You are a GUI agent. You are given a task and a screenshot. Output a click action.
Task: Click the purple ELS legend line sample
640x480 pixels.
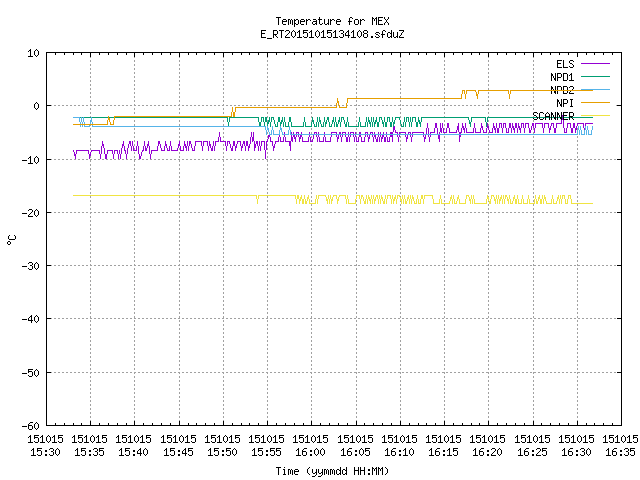595,64
